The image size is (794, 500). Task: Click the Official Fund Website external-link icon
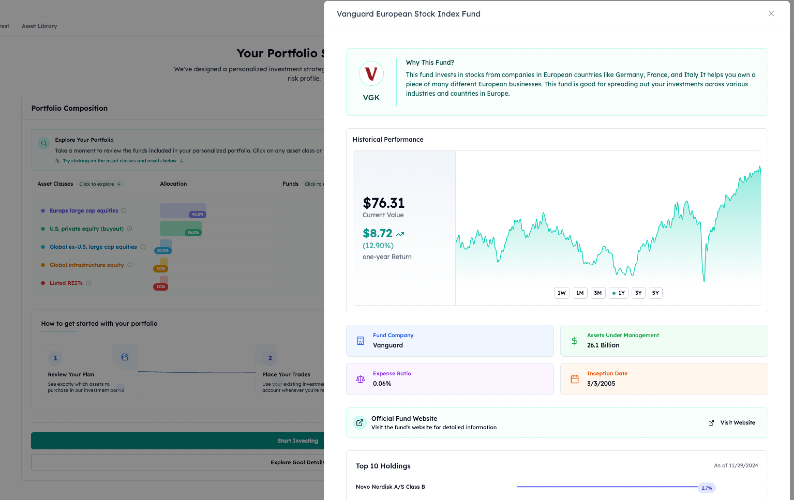tap(360, 422)
